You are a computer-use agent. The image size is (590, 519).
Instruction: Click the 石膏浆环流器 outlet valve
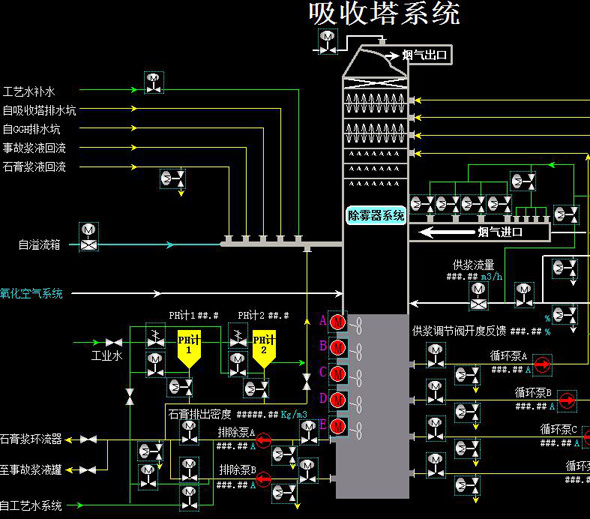tap(88, 440)
